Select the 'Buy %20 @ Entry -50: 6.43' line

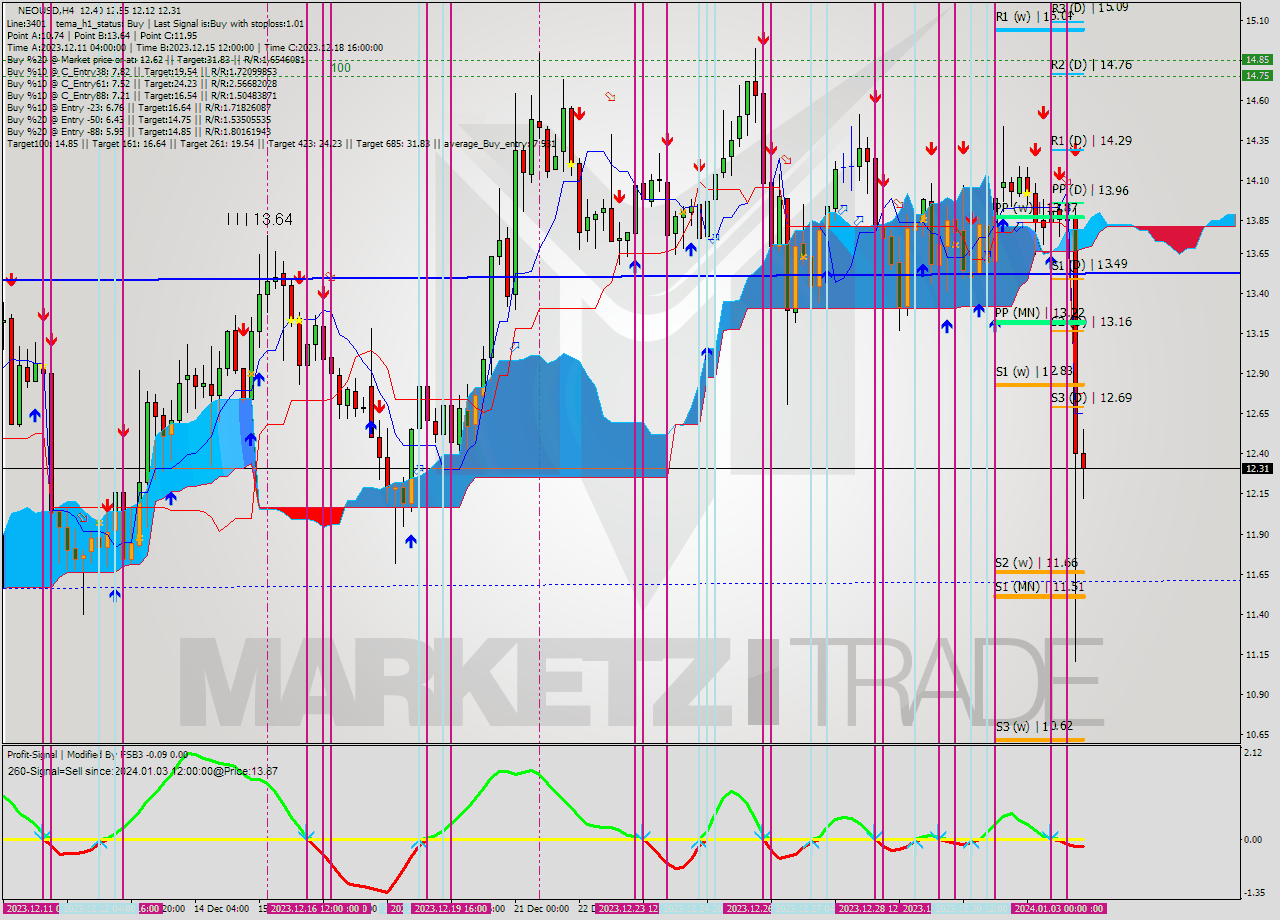pyautogui.click(x=138, y=119)
